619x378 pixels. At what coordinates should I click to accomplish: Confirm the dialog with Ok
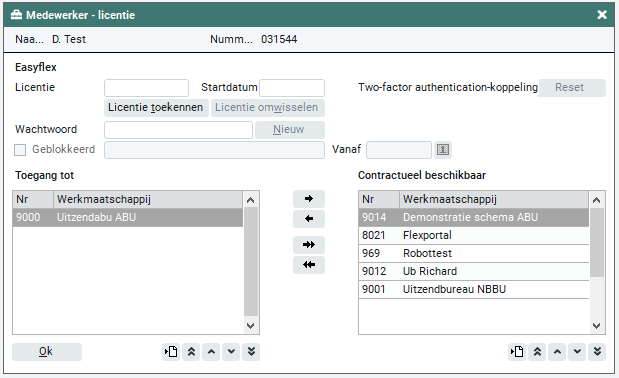47,352
